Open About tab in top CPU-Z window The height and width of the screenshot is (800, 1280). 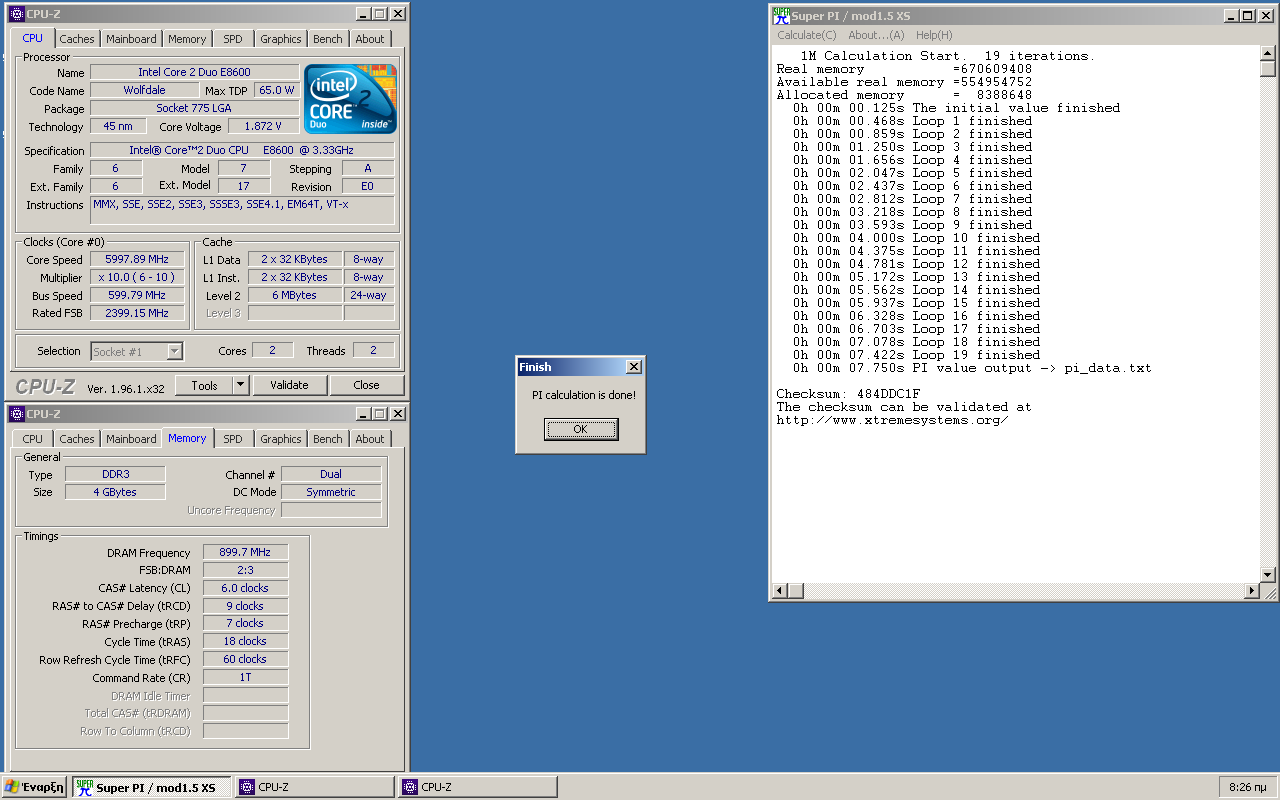tap(370, 39)
